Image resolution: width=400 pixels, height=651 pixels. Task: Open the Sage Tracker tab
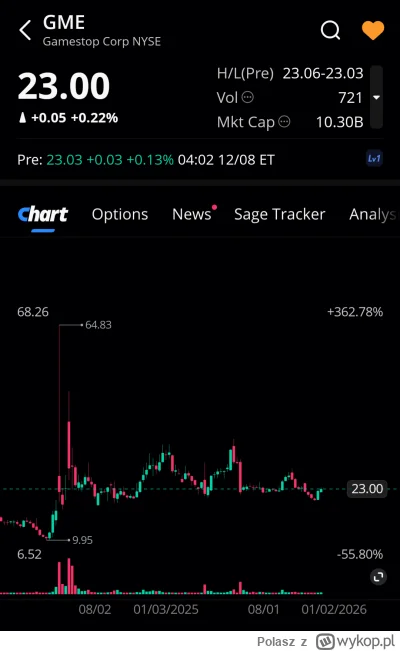click(x=279, y=214)
